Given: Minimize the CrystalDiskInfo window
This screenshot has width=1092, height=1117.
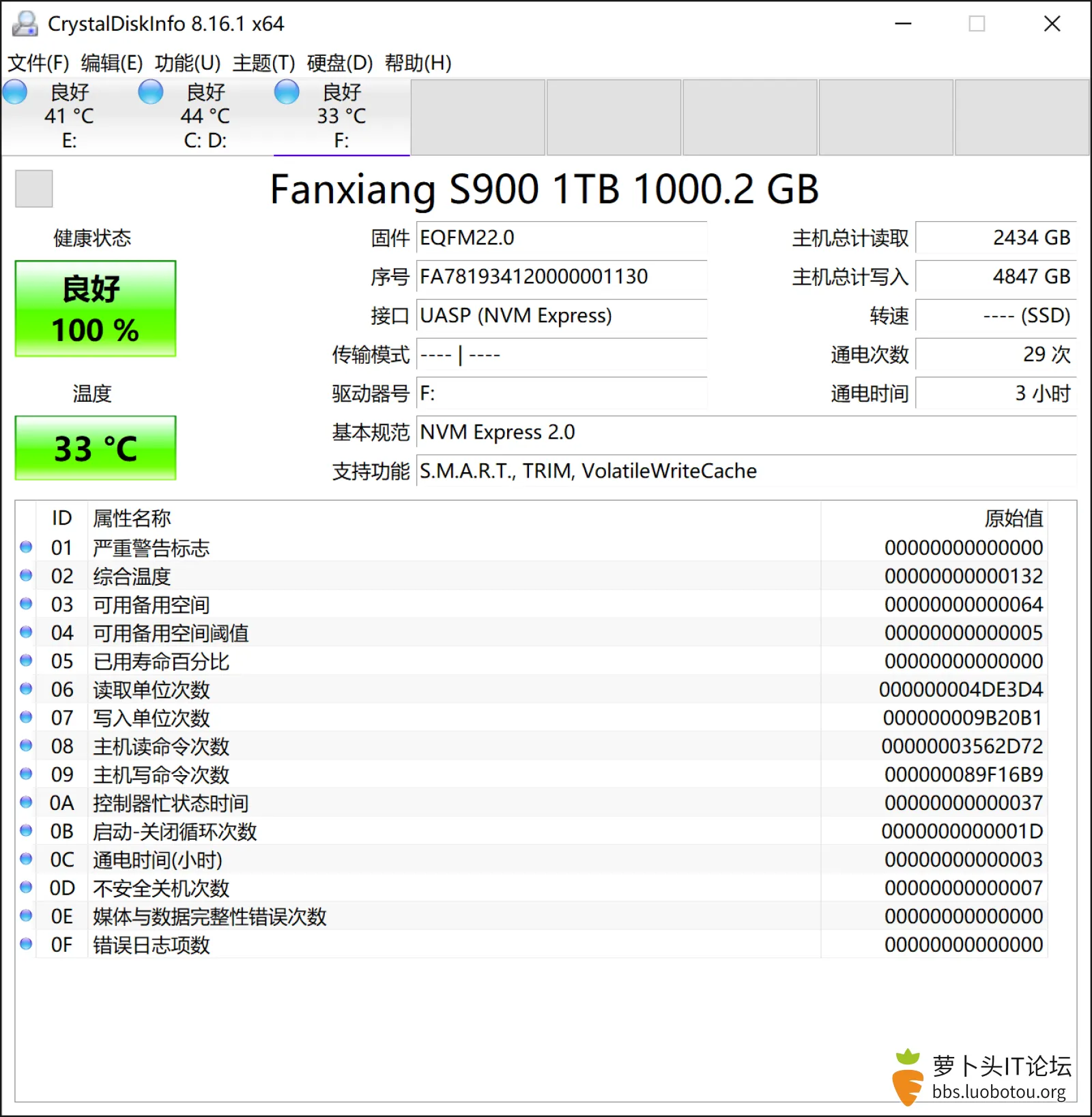Looking at the screenshot, I should 903,24.
